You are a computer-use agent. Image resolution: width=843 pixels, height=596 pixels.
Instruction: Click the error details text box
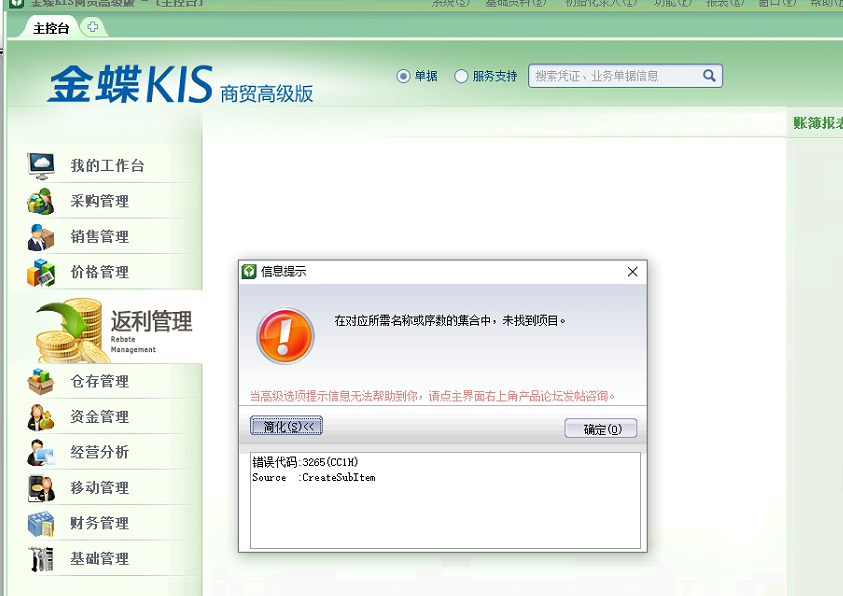445,500
